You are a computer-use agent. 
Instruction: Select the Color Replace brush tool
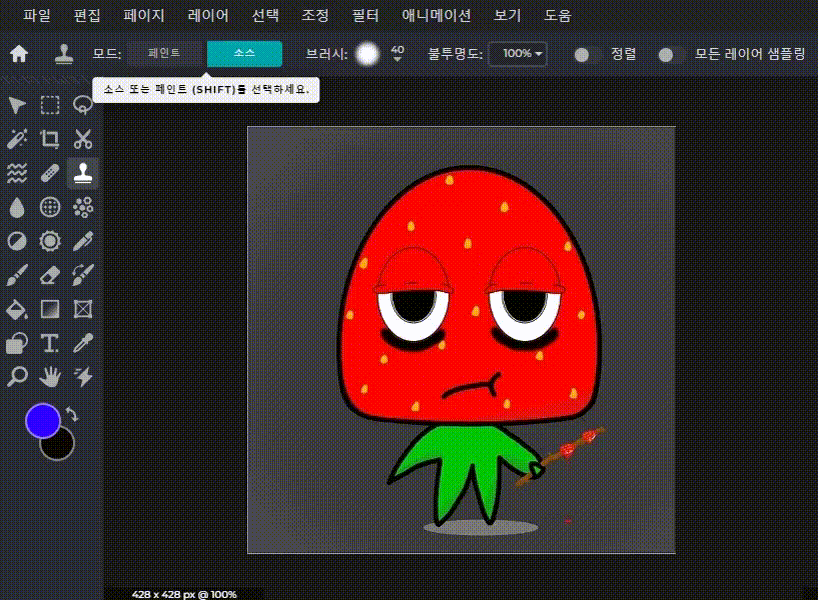point(83,275)
